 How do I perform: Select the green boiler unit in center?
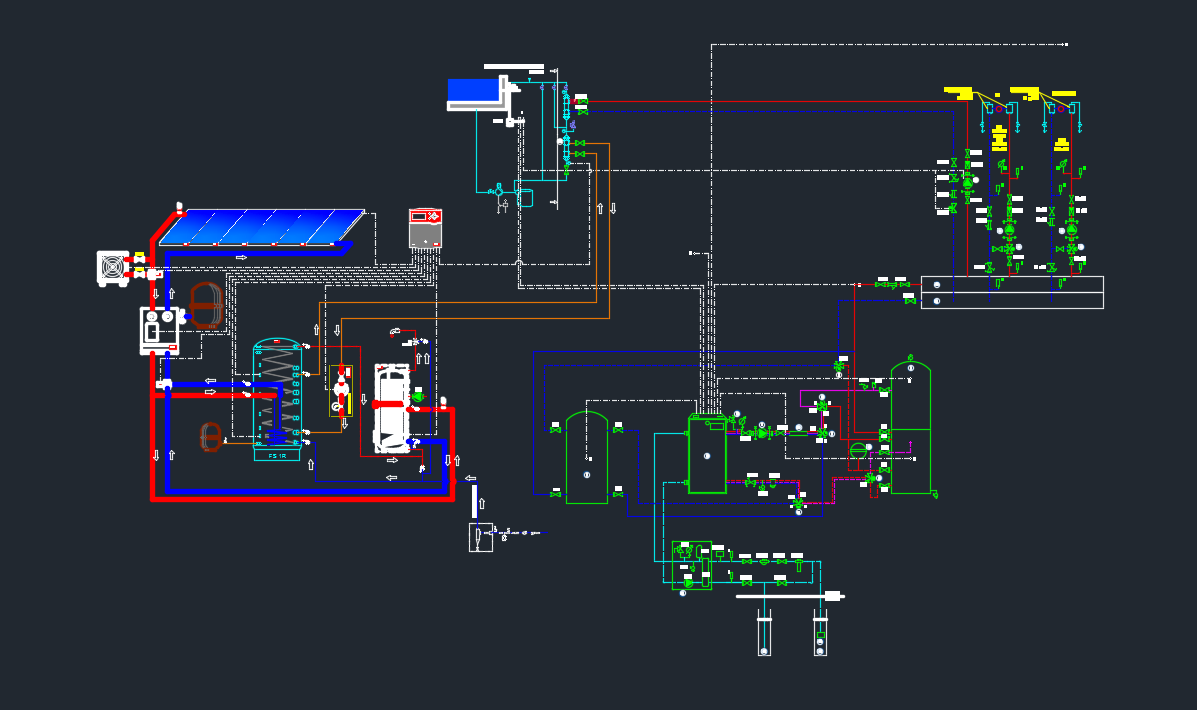(707, 456)
